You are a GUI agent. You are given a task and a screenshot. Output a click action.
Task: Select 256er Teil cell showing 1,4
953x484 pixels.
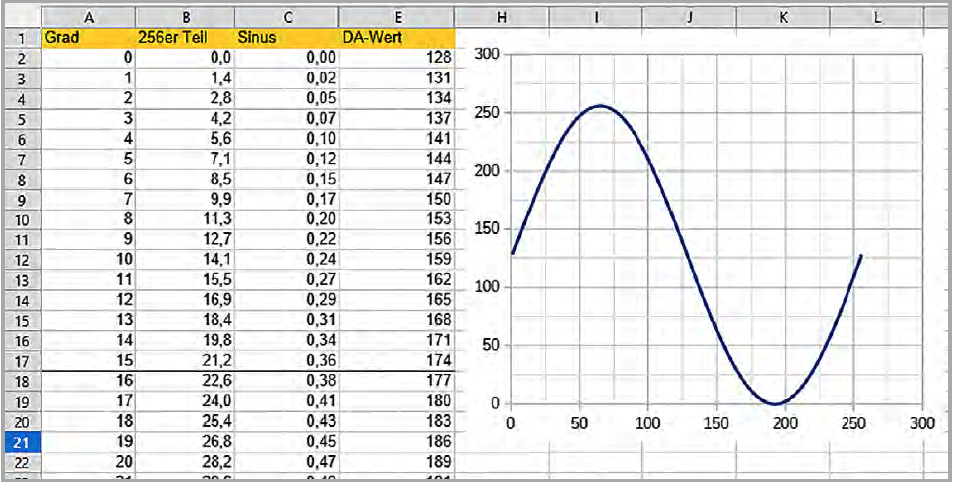pyautogui.click(x=185, y=78)
